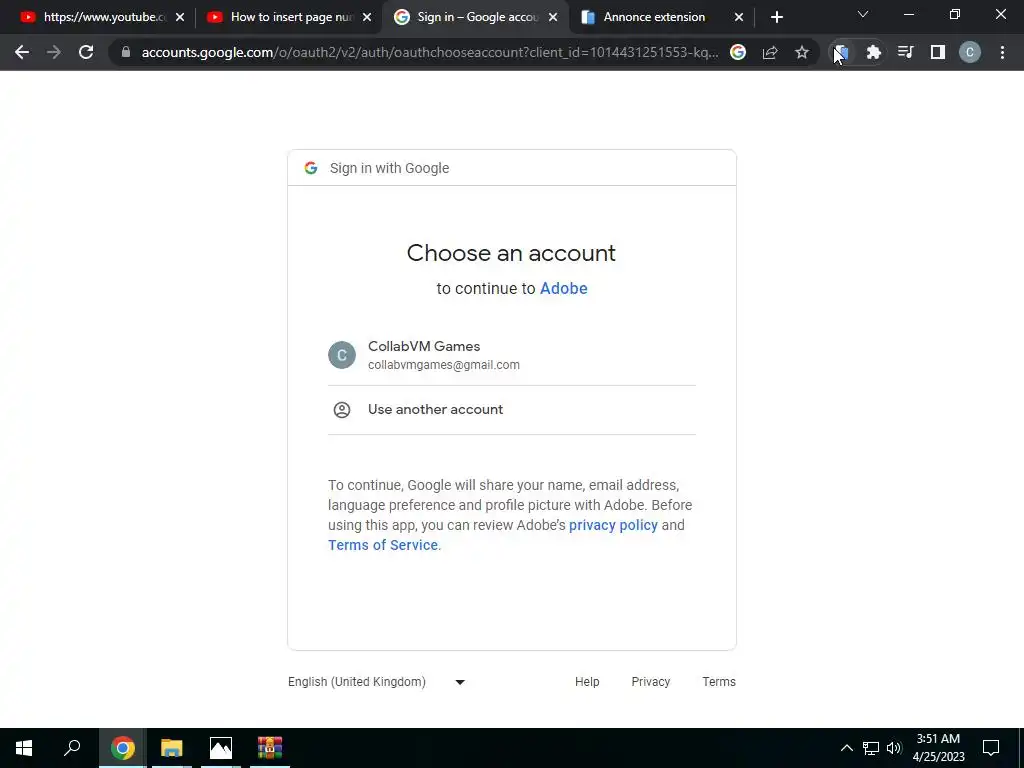Open the Terms of Service link
Viewport: 1024px width, 768px height.
pyautogui.click(x=383, y=545)
